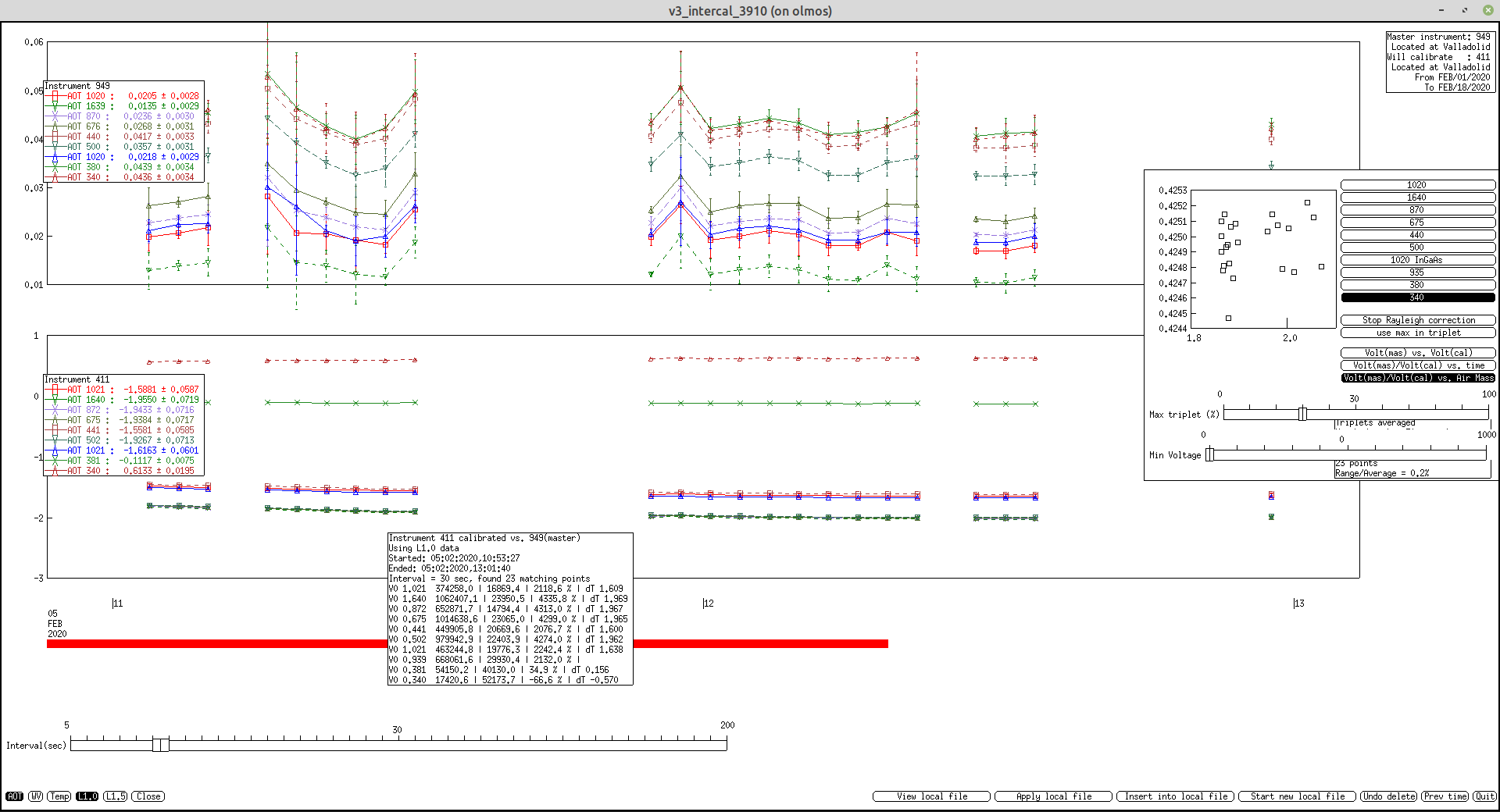This screenshot has height=812, width=1500.
Task: Select the 1020 wavelength channel button
Action: pyautogui.click(x=1417, y=185)
